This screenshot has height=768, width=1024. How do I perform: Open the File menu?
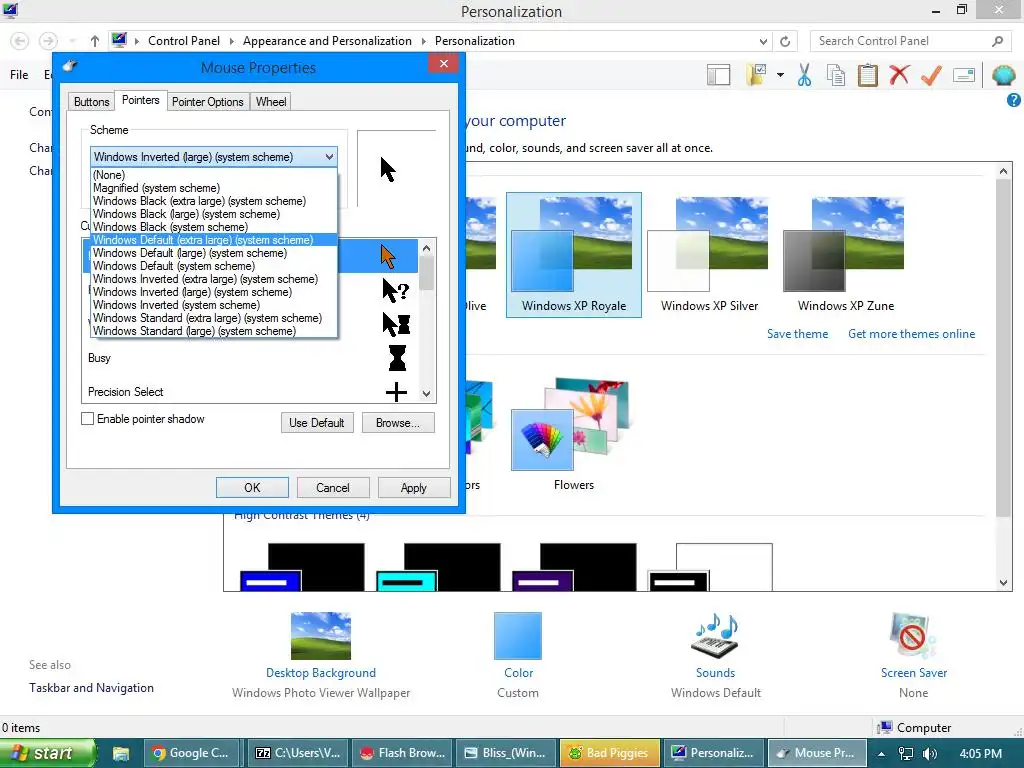click(x=19, y=74)
